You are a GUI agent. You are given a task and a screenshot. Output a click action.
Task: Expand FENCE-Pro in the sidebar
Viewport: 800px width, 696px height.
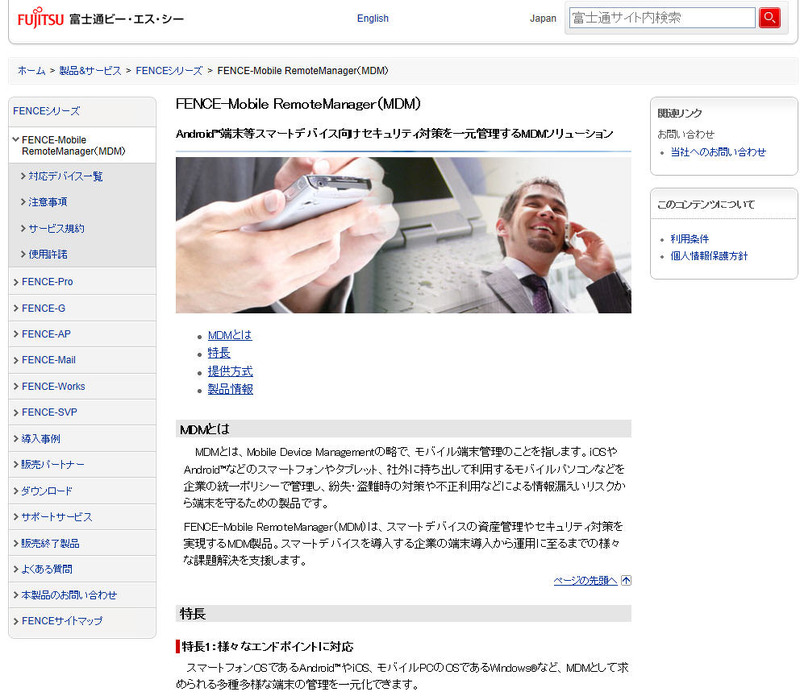(47, 282)
